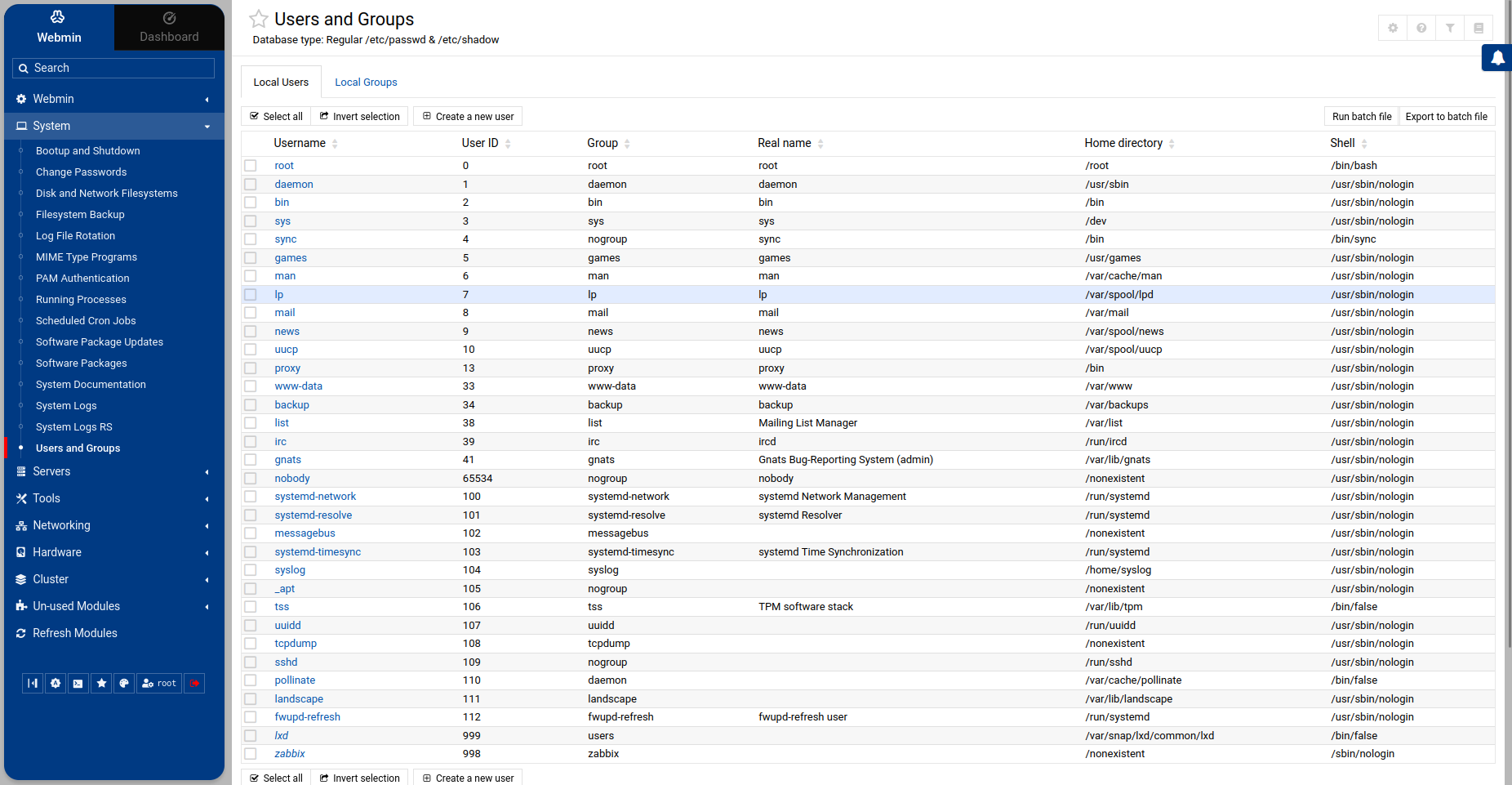Open the notifications bell panel

pyautogui.click(x=1497, y=58)
